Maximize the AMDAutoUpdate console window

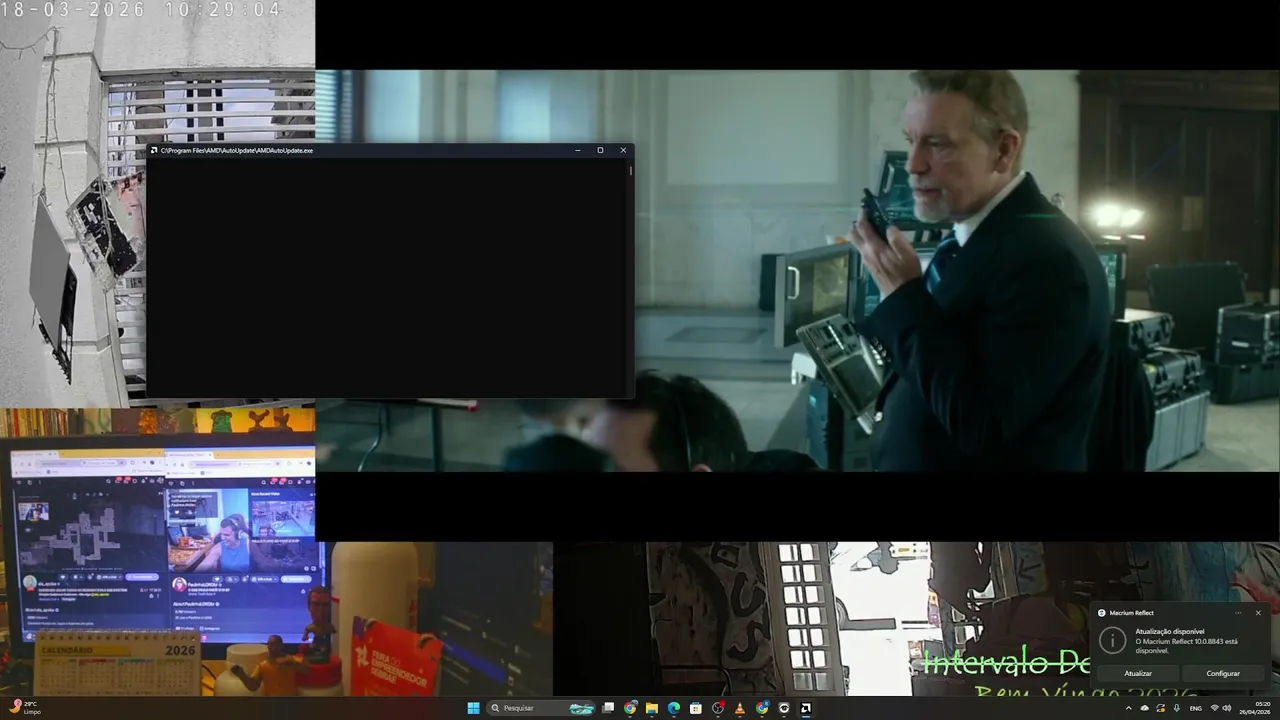(600, 150)
